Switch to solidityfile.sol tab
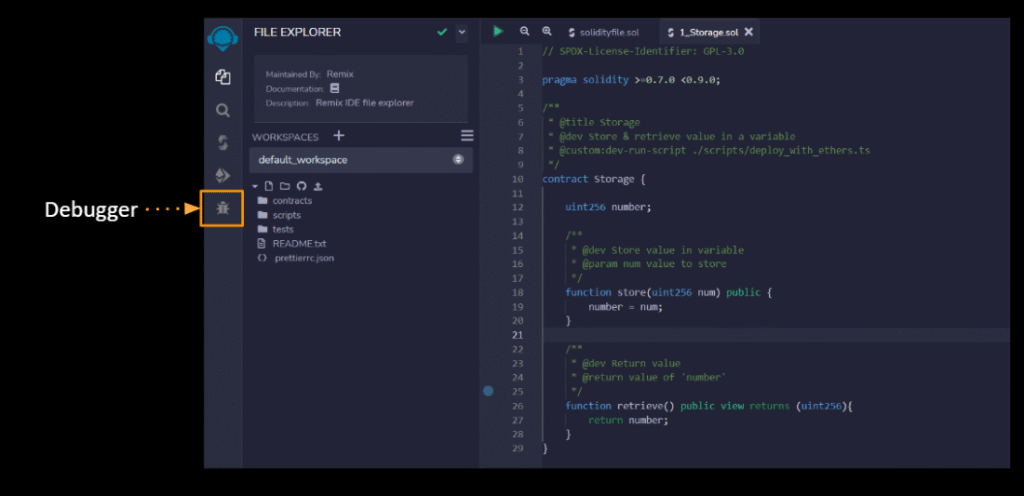 pos(603,32)
